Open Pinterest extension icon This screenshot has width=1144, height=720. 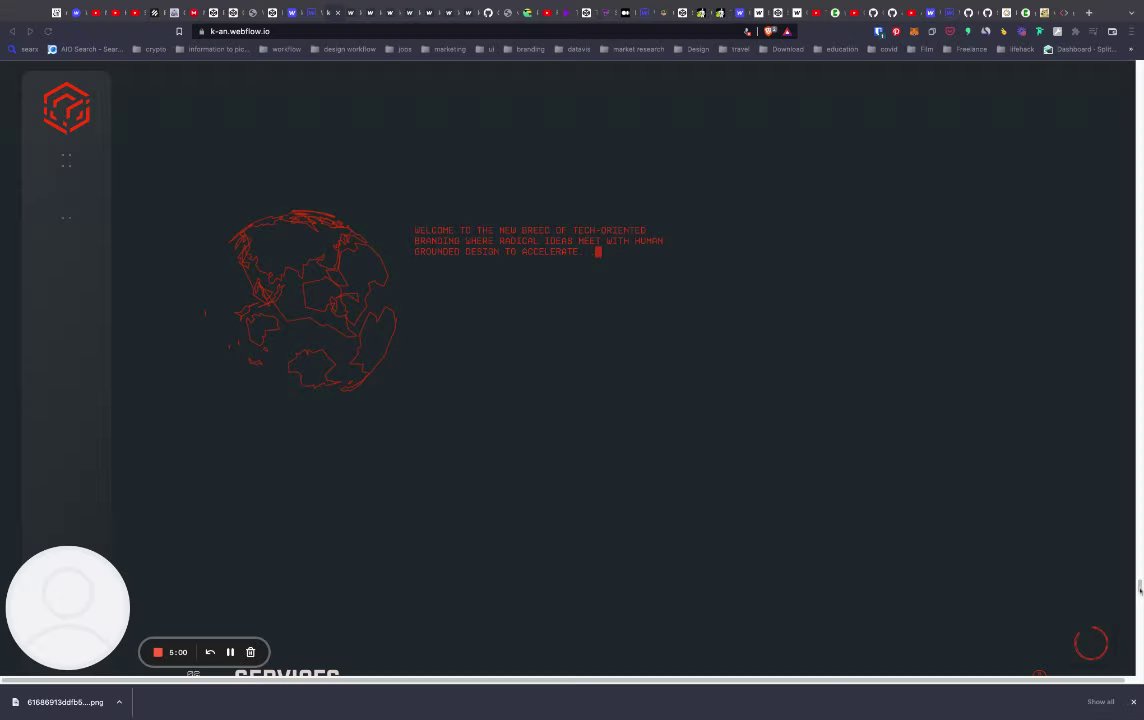[896, 31]
